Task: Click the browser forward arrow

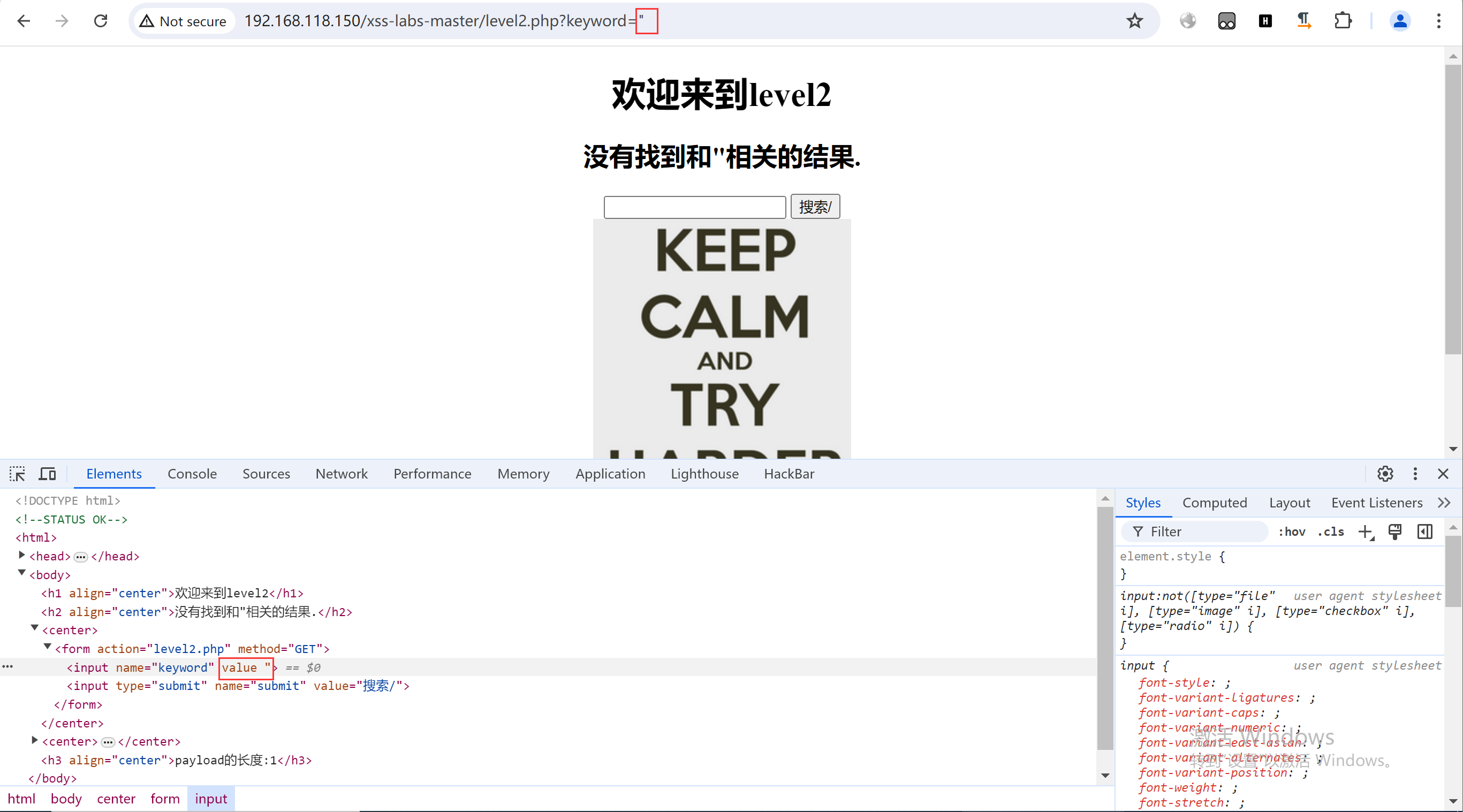Action: pyautogui.click(x=62, y=21)
